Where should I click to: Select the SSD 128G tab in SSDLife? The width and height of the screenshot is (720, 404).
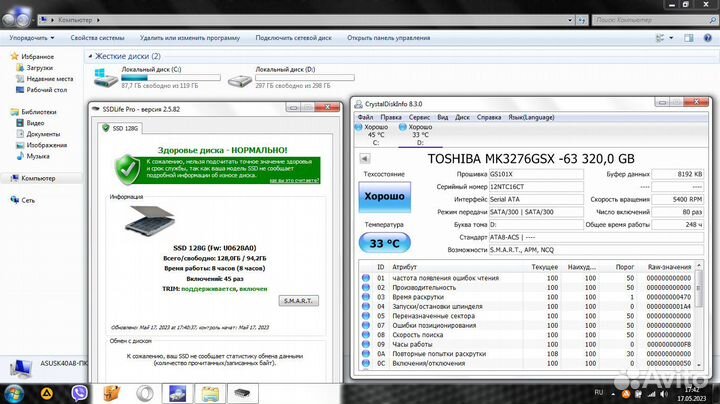pos(120,128)
